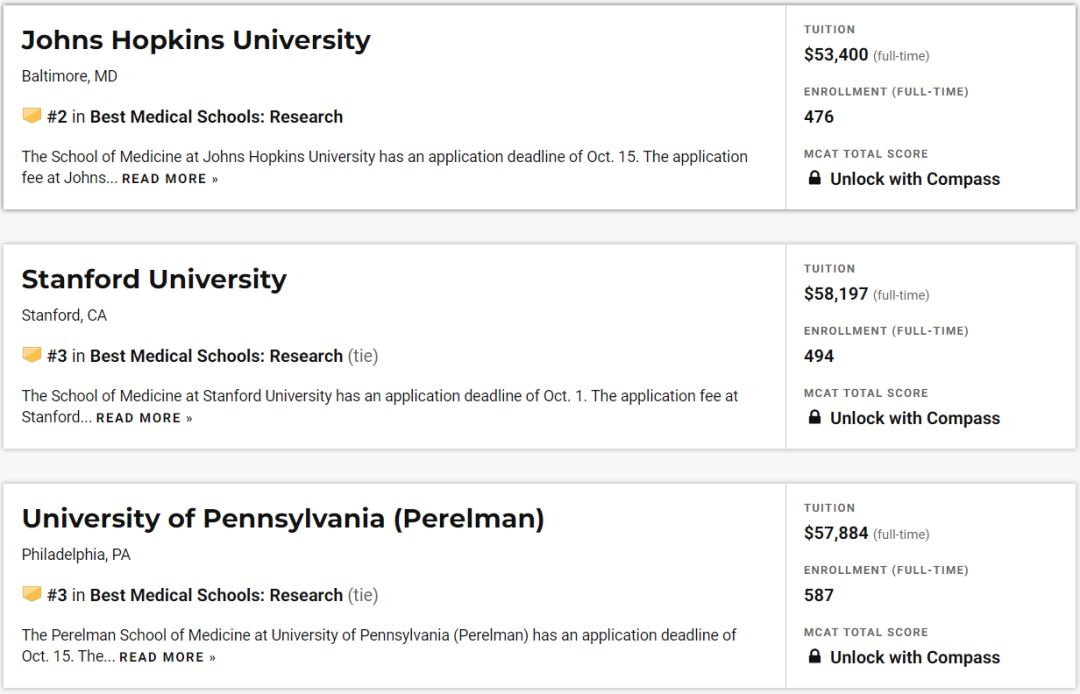
Task: Click the lock icon in Perelman card
Action: point(814,657)
